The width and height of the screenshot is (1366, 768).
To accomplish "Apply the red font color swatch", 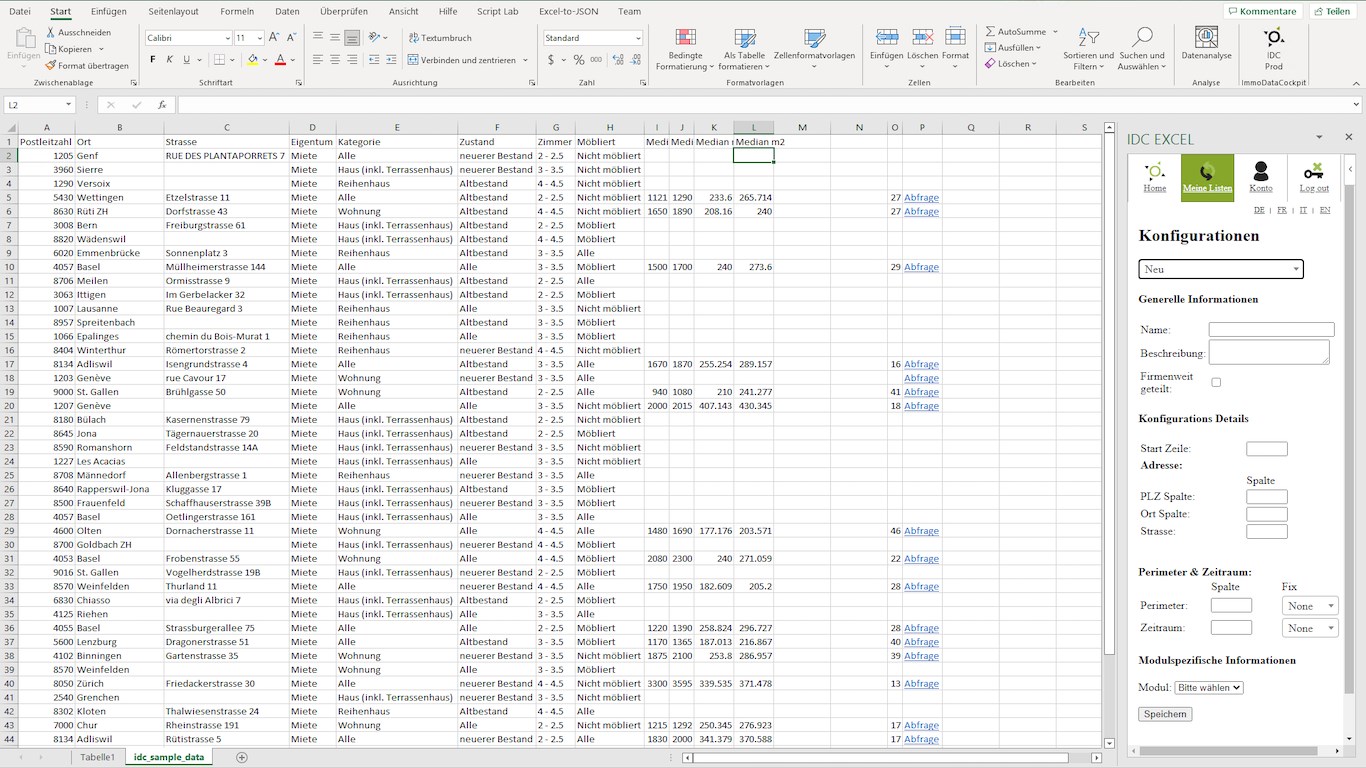I will tap(280, 60).
